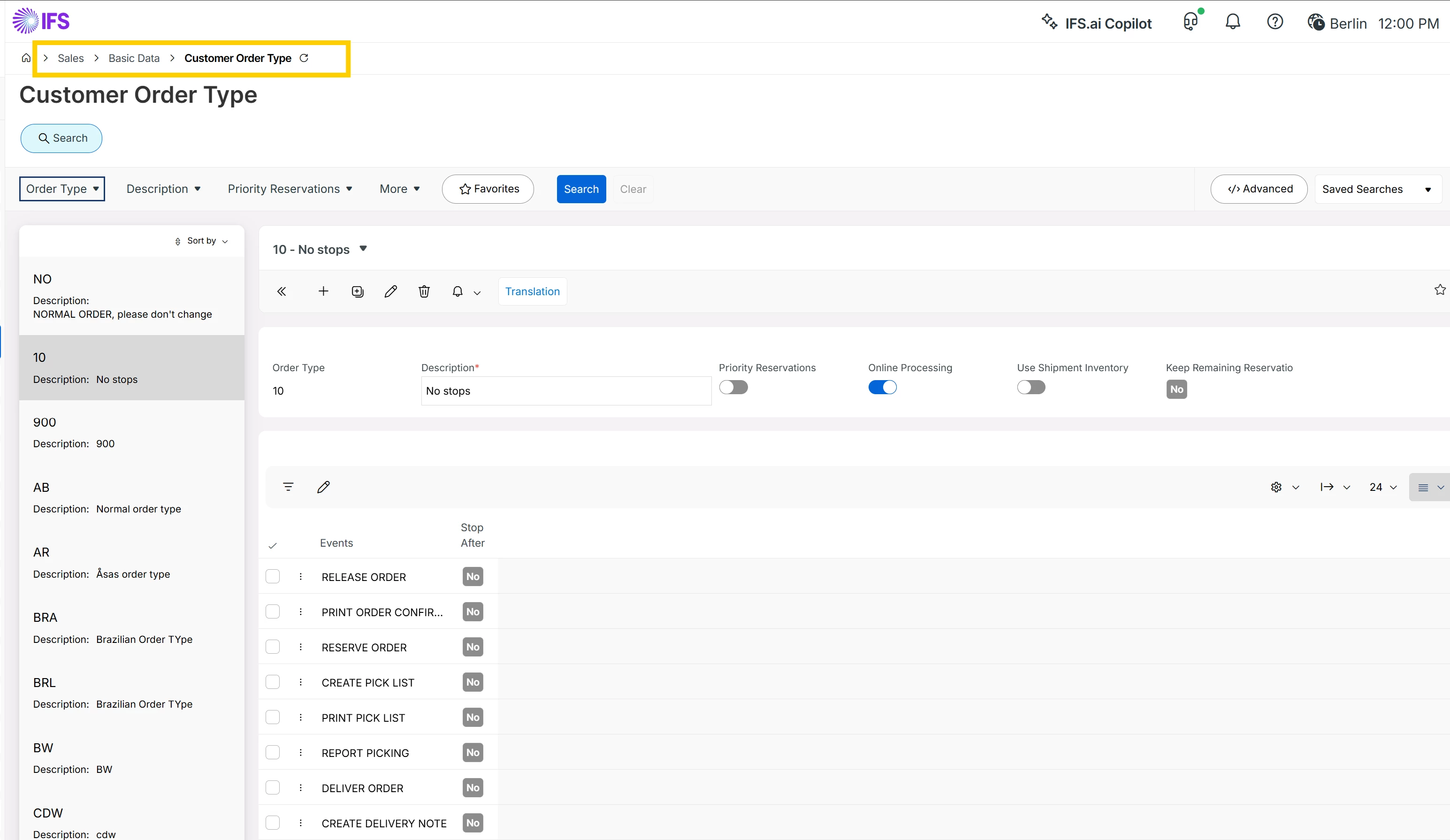Click the help question mark icon
This screenshot has width=1450, height=840.
[x=1275, y=22]
